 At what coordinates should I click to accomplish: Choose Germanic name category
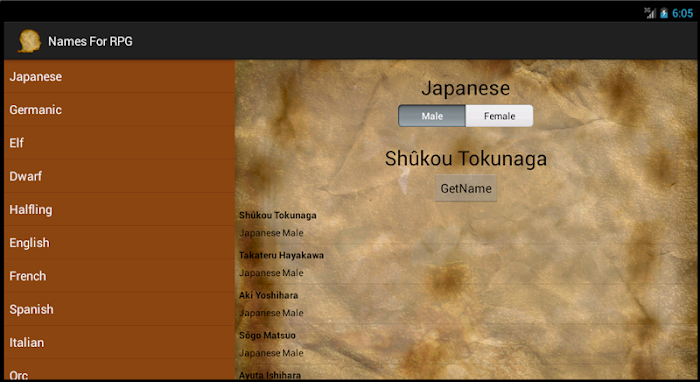click(119, 110)
